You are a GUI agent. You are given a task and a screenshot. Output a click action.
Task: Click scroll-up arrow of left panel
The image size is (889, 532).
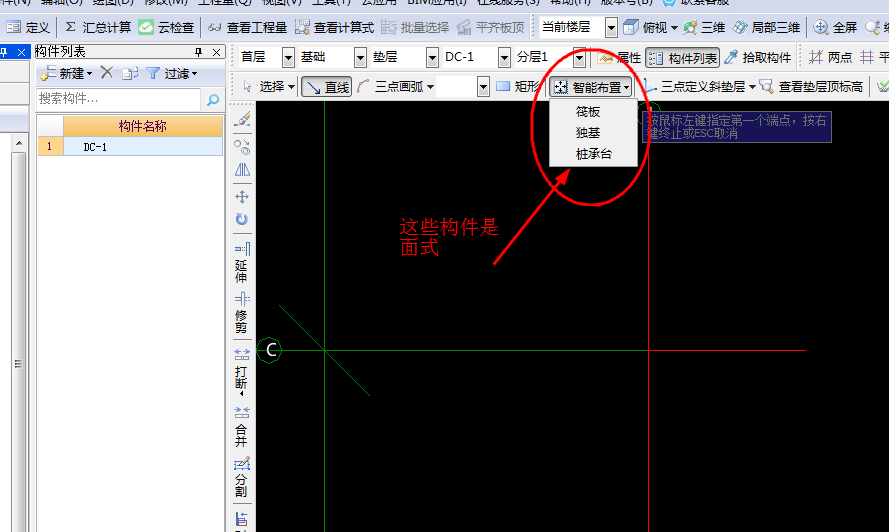(x=19, y=143)
